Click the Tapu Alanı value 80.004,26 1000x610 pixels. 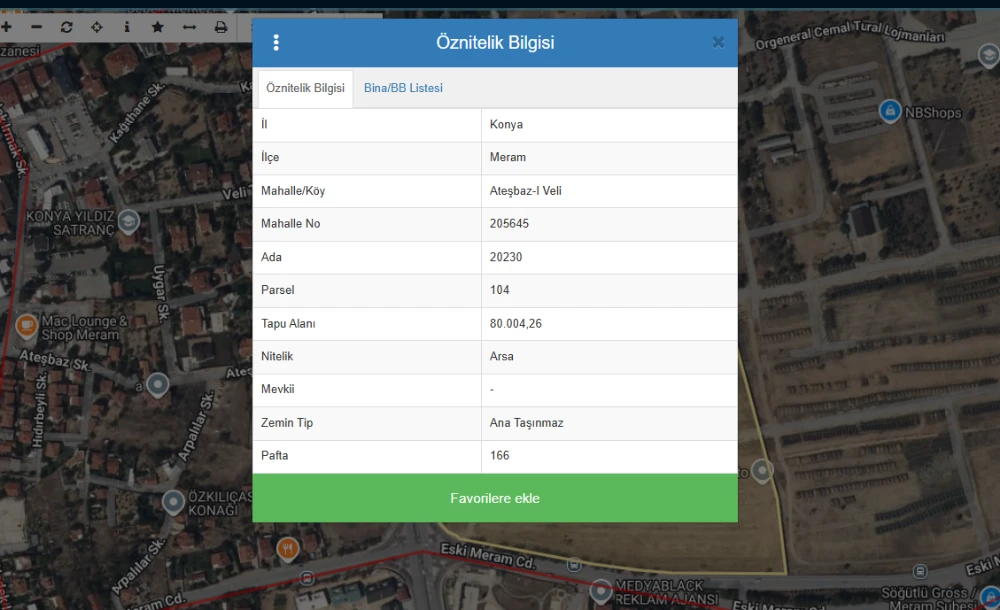[x=516, y=324]
